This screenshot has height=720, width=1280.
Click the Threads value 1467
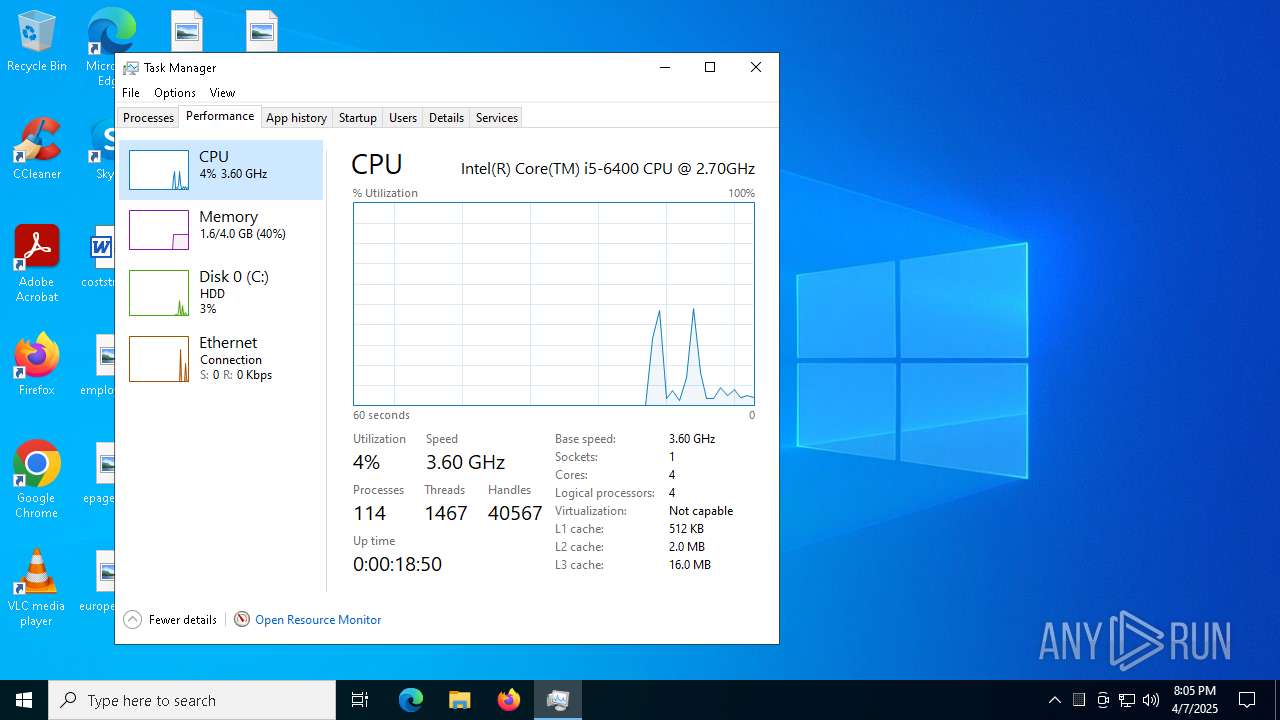tap(446, 513)
